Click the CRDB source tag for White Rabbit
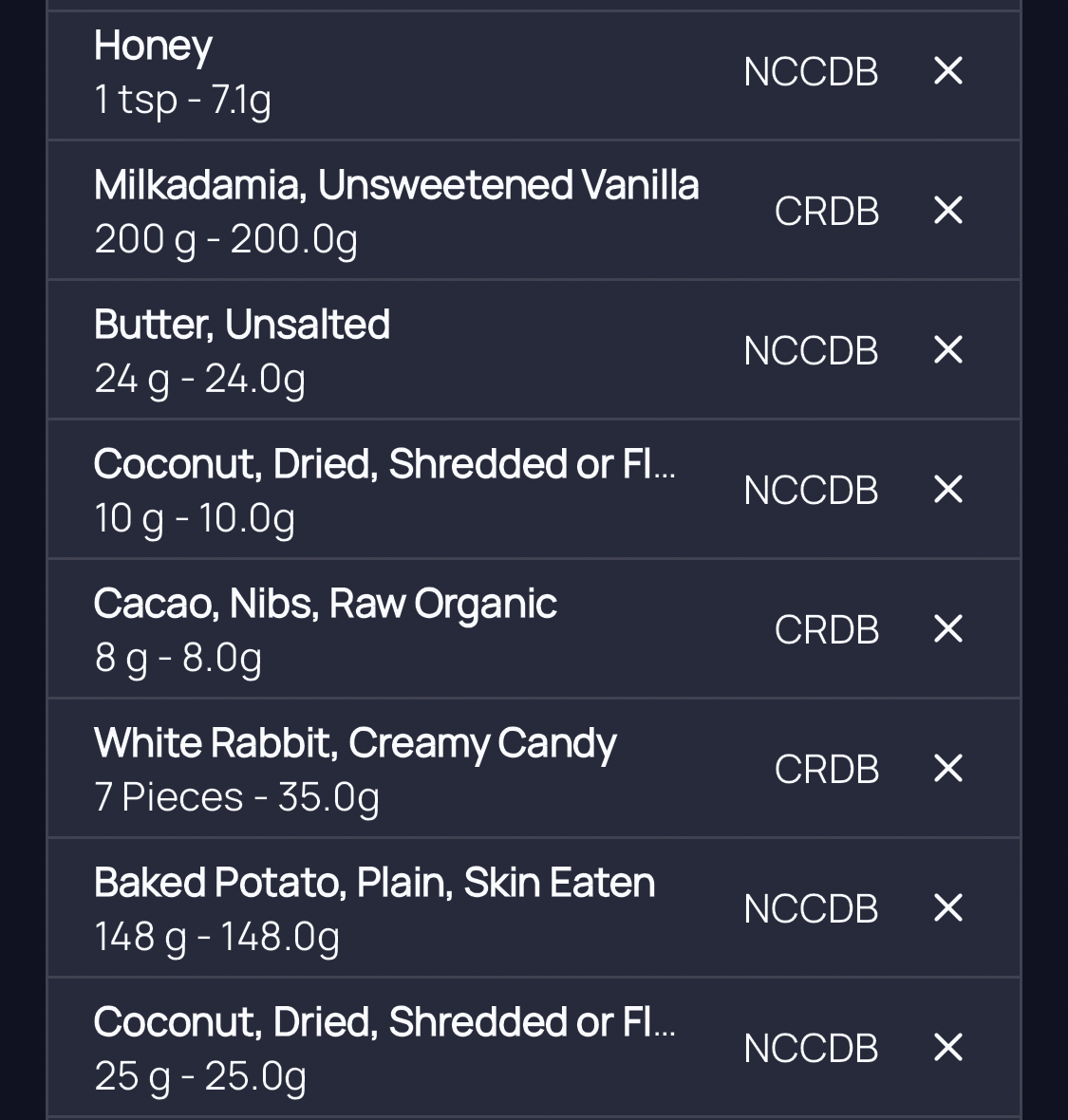The image size is (1068, 1120). click(x=827, y=769)
